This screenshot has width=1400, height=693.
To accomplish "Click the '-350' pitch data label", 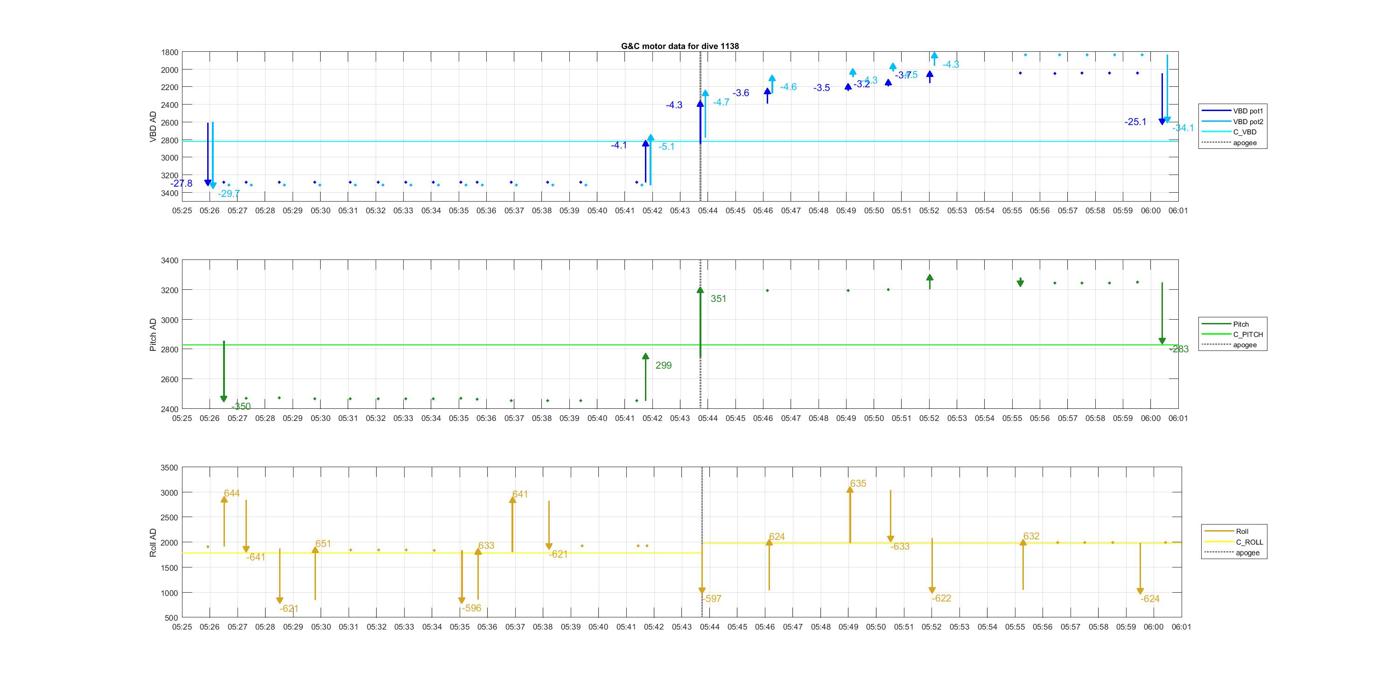I will 241,407.
